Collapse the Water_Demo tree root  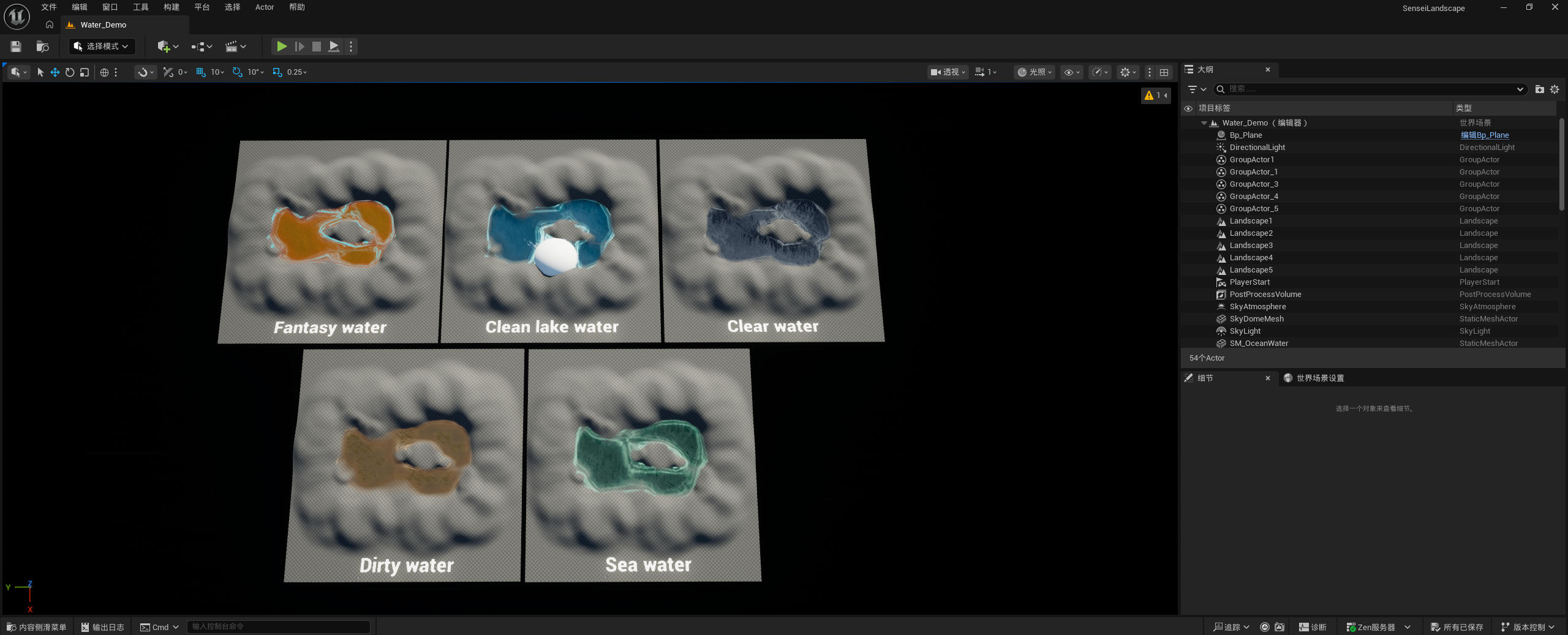1204,123
